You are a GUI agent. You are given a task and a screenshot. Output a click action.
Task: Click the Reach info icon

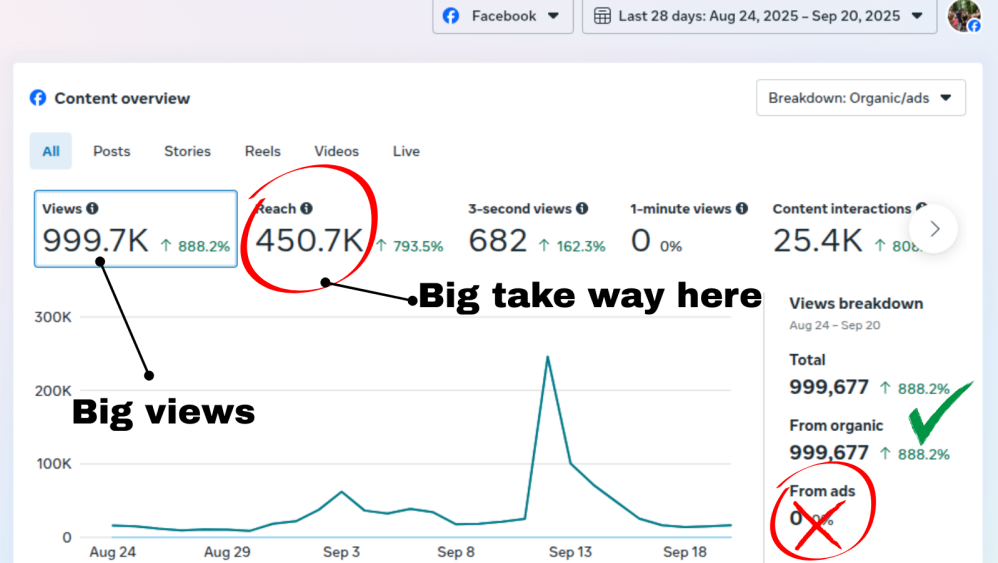pos(306,209)
